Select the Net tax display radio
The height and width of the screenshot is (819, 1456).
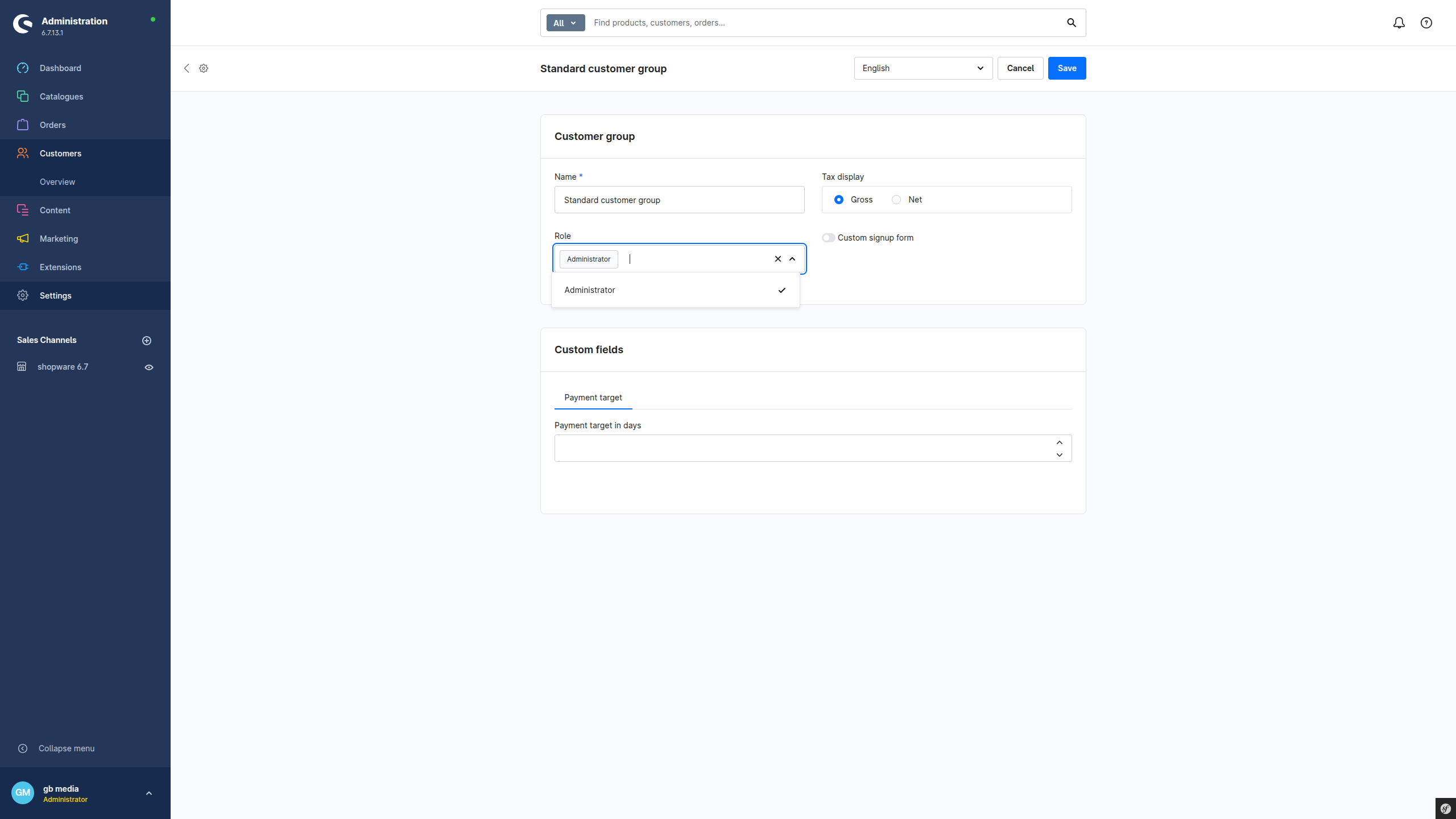896,200
